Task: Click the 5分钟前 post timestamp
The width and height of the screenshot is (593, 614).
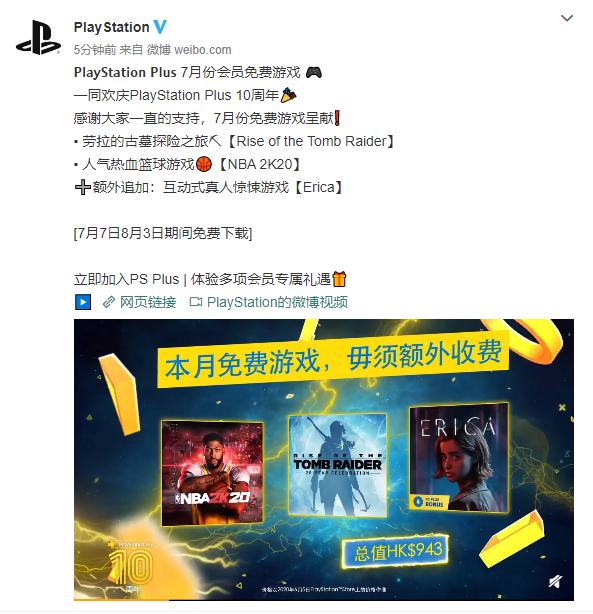Action: point(95,50)
